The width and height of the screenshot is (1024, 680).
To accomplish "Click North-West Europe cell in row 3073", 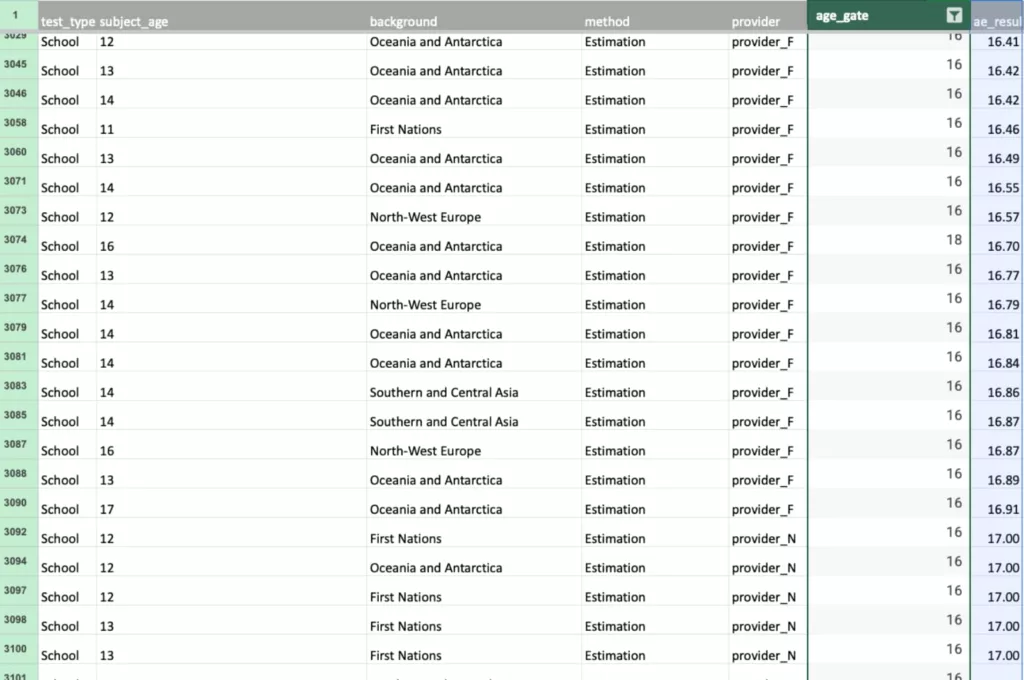I will point(425,217).
